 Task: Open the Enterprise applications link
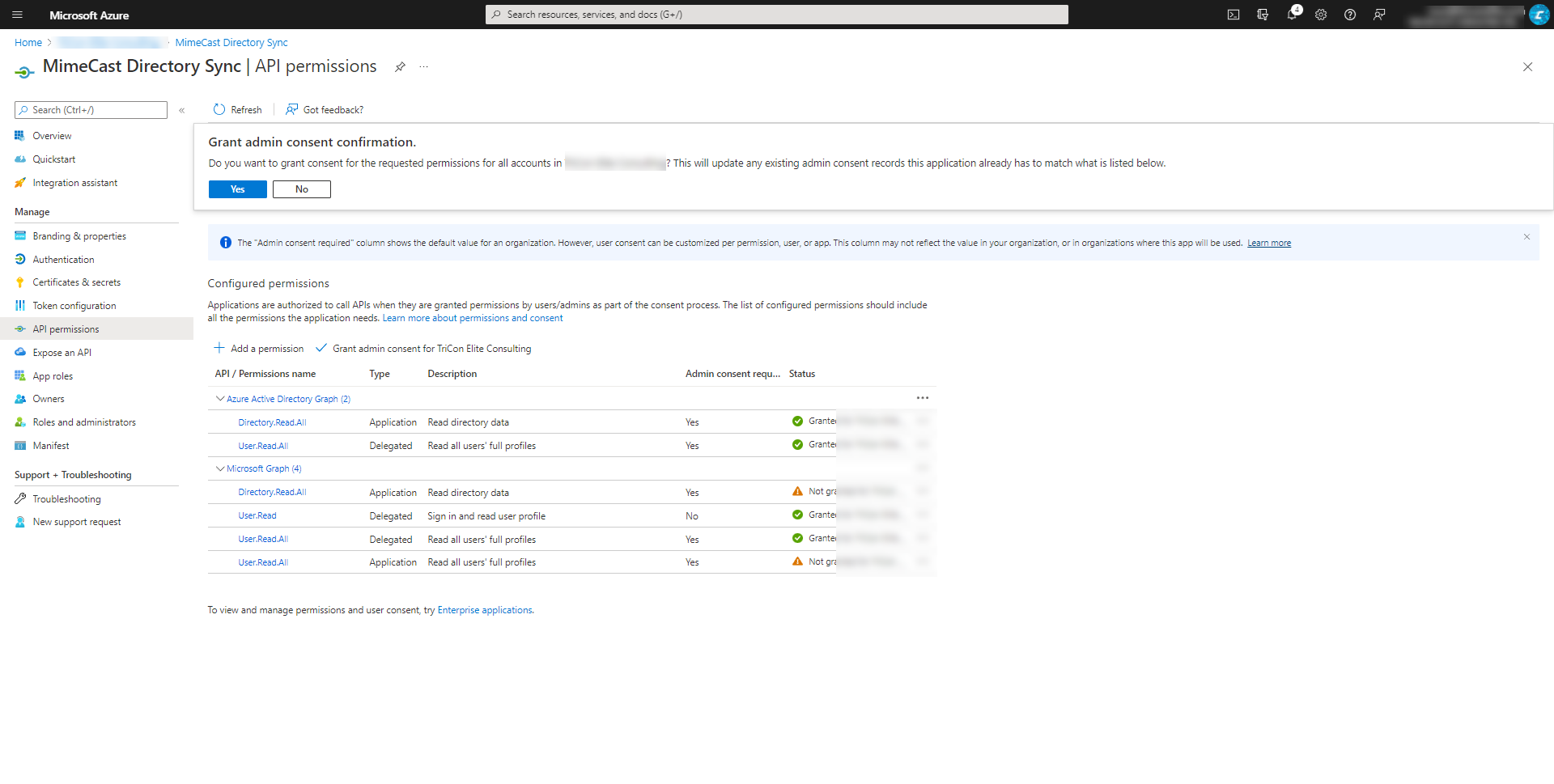point(484,610)
